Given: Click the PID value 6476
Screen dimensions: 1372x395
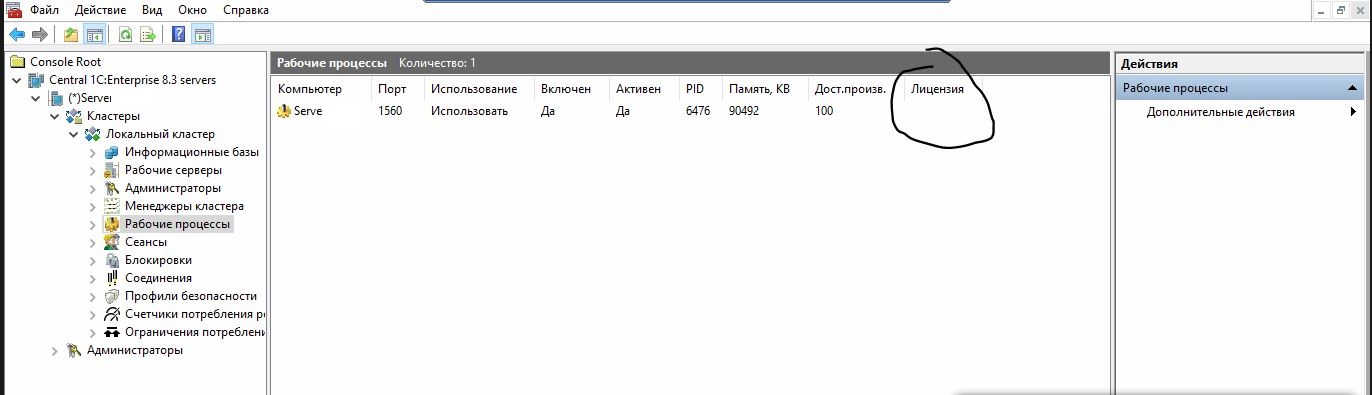Looking at the screenshot, I should coord(698,111).
